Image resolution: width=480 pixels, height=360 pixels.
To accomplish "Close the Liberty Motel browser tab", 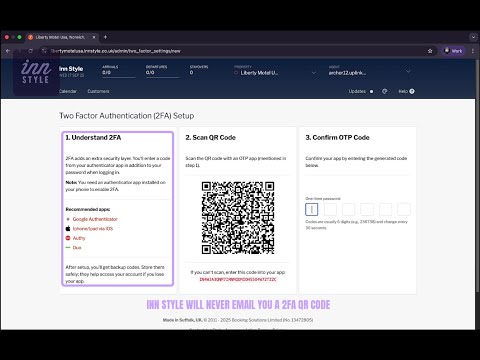I will pyautogui.click(x=94, y=37).
